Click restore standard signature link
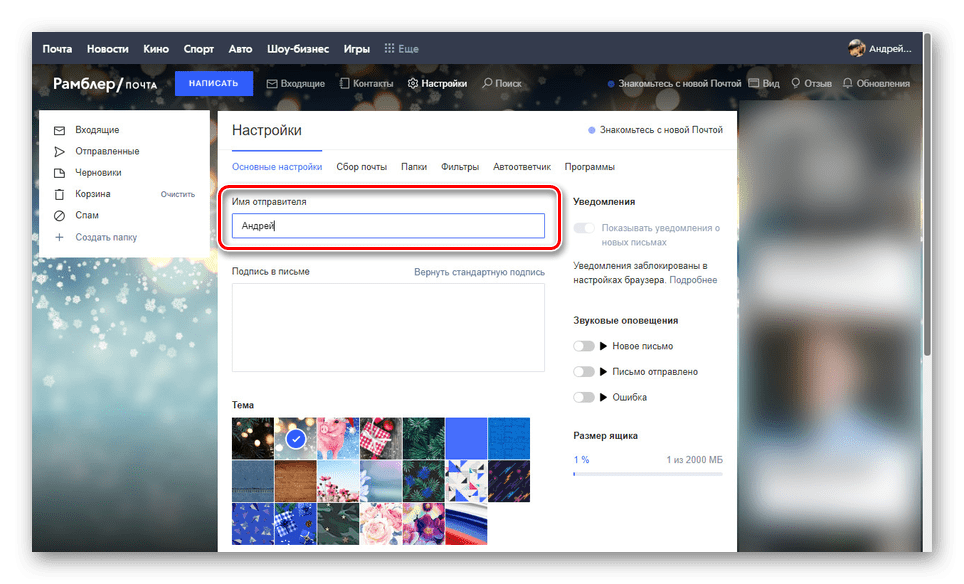 tap(479, 272)
